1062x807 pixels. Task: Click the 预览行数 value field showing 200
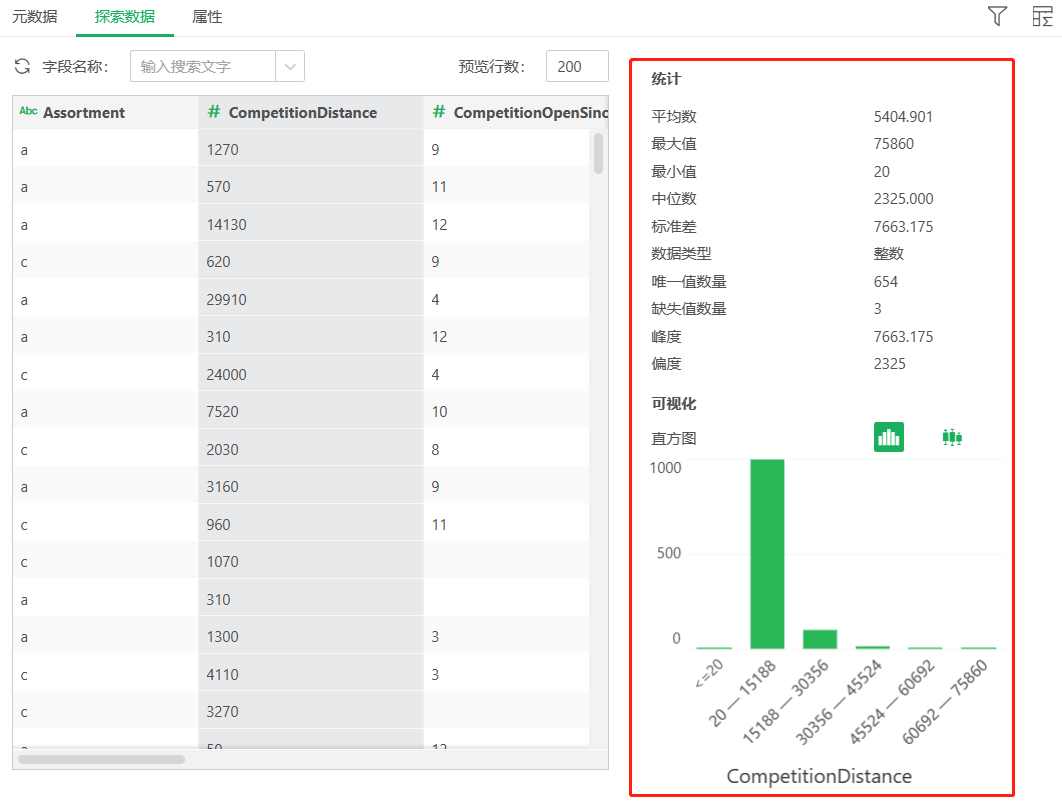[577, 65]
